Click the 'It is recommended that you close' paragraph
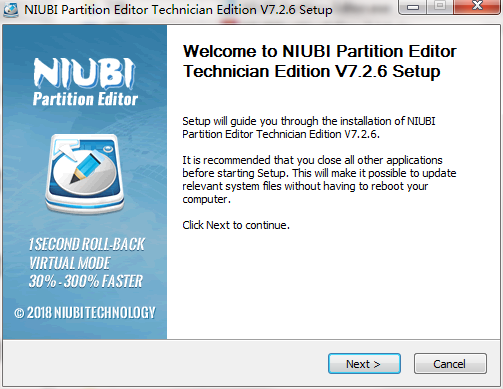The height and width of the screenshot is (389, 503). 319,180
